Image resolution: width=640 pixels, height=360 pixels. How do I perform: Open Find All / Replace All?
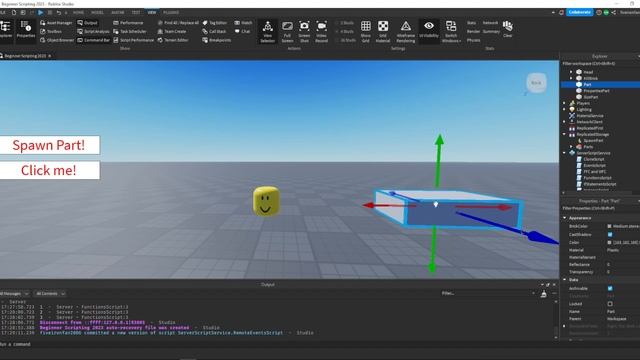pos(178,23)
